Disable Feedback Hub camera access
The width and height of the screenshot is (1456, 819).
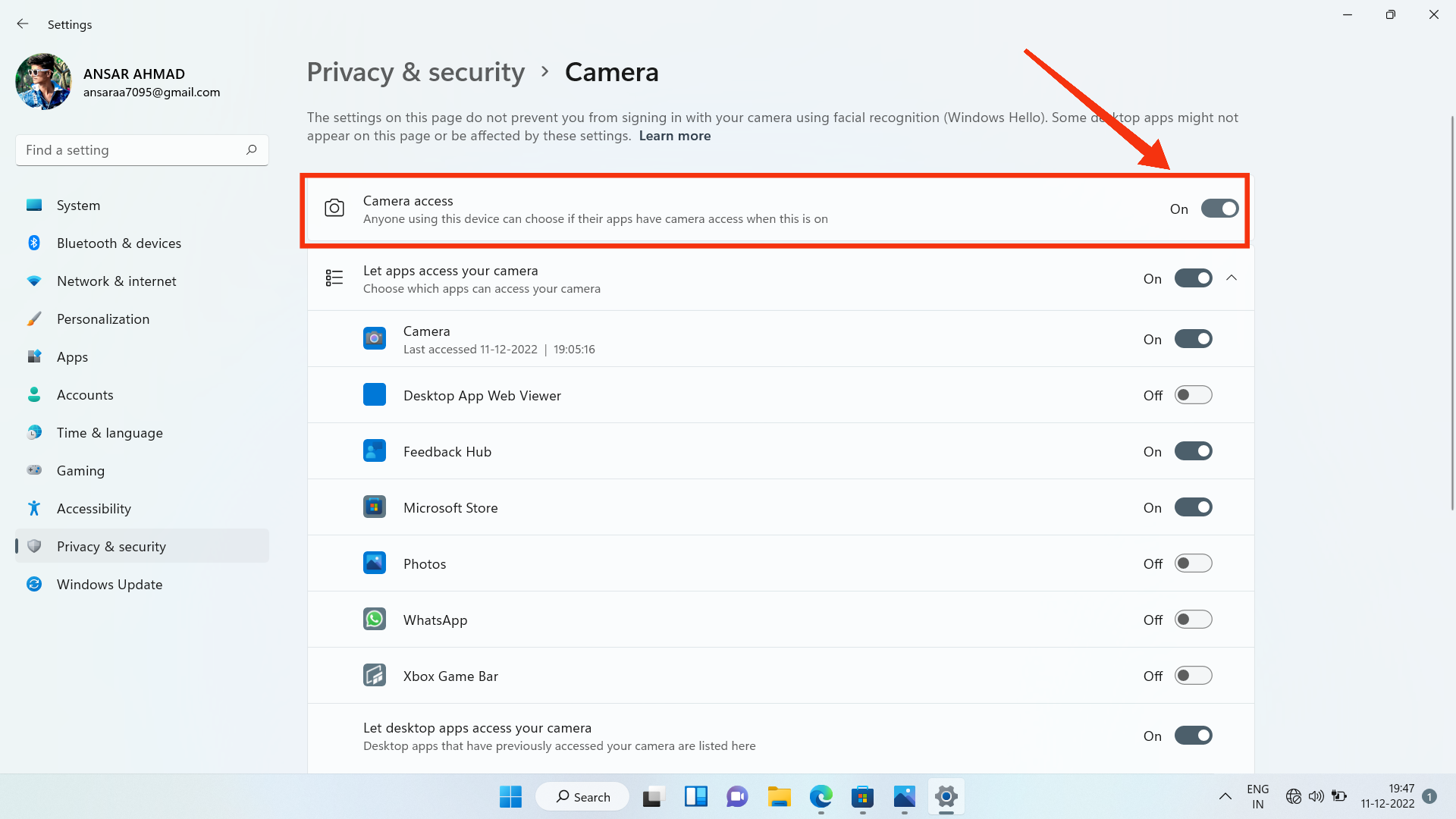(x=1194, y=450)
